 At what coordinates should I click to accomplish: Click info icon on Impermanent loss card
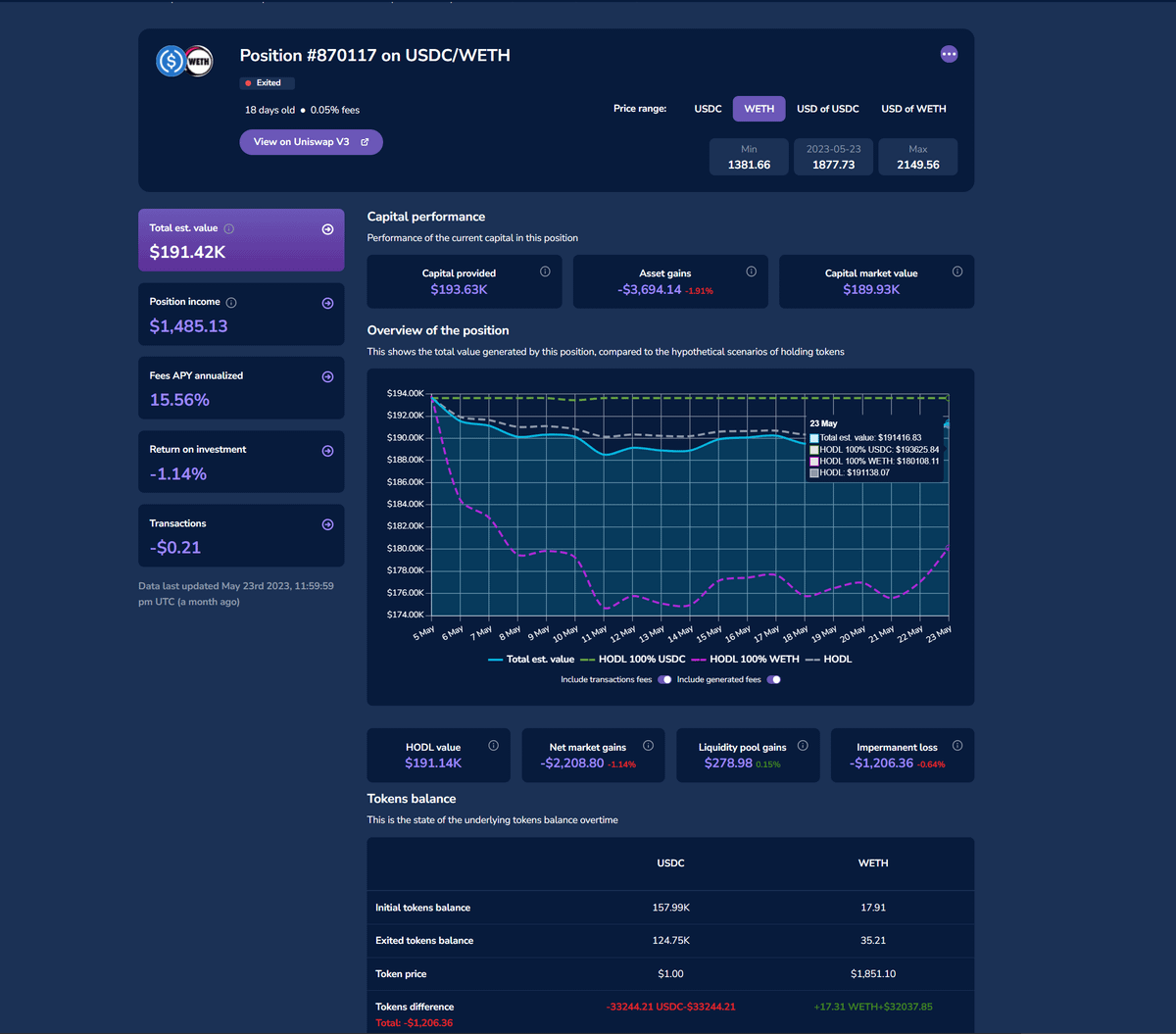[x=957, y=746]
